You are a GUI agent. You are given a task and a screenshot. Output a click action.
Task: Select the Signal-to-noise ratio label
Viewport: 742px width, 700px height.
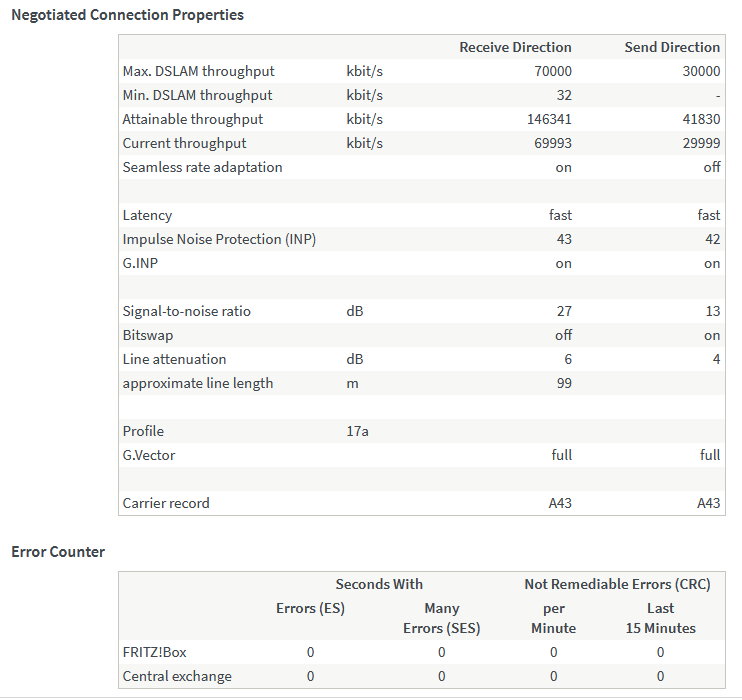(186, 311)
